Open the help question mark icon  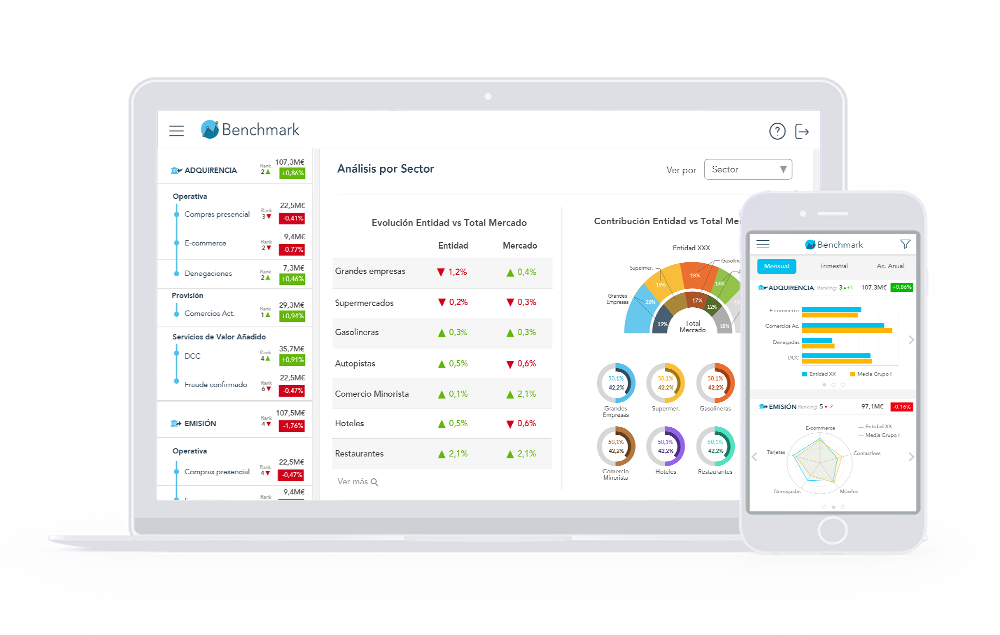click(777, 131)
